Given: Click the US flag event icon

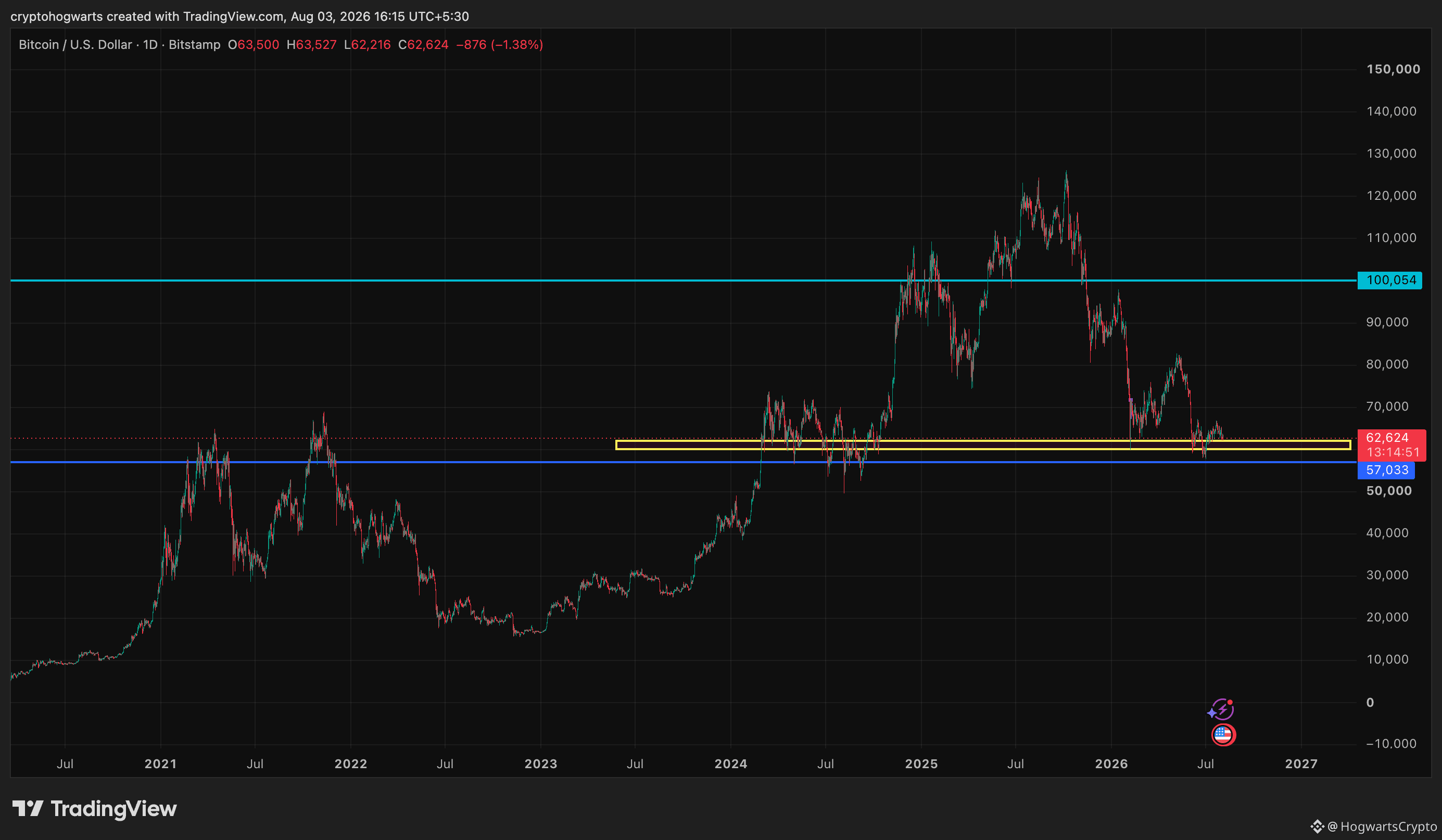Looking at the screenshot, I should [x=1223, y=735].
